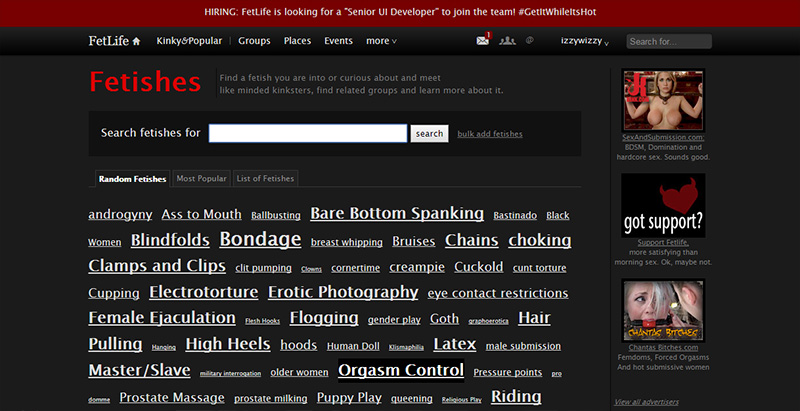Open the Groups menu item
Viewport: 800px width, 411px height.
[x=254, y=41]
